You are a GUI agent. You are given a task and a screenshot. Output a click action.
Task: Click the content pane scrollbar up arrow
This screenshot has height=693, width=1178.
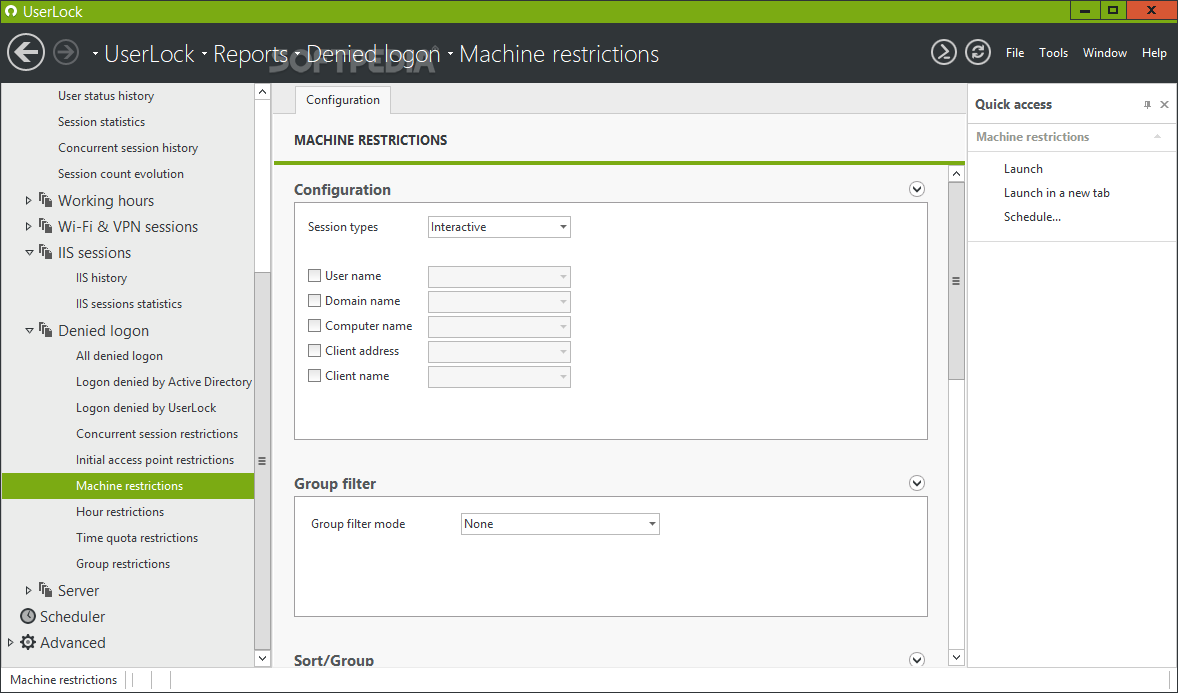coord(956,174)
